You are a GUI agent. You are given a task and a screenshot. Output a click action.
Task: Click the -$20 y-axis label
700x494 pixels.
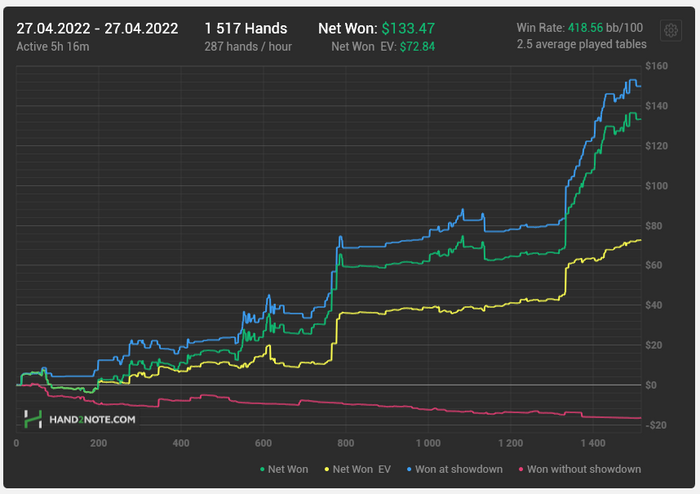[x=656, y=425]
